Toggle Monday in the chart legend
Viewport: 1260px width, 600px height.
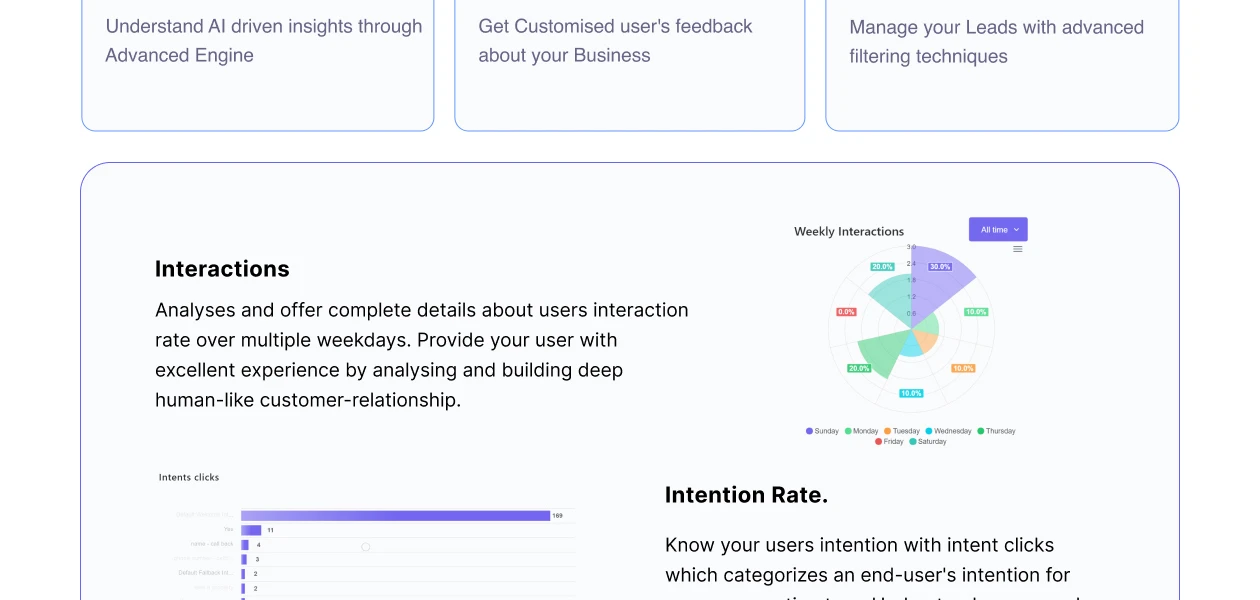coord(861,431)
